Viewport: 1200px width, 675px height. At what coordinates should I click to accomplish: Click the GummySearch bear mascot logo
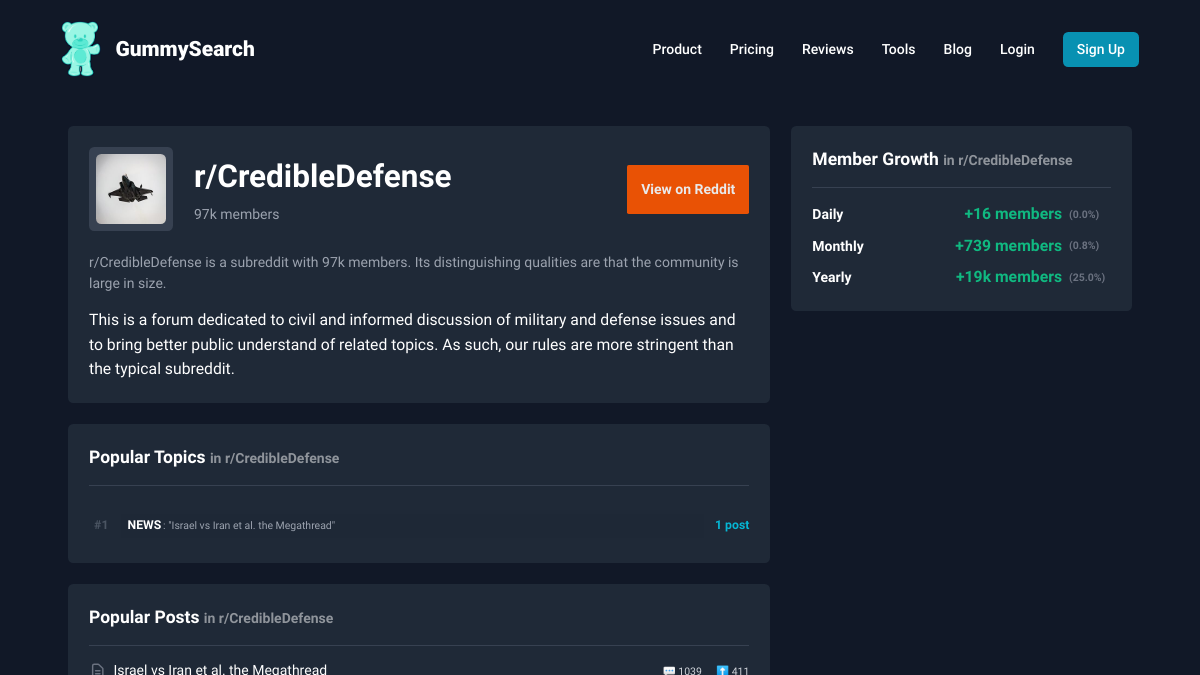coord(80,49)
